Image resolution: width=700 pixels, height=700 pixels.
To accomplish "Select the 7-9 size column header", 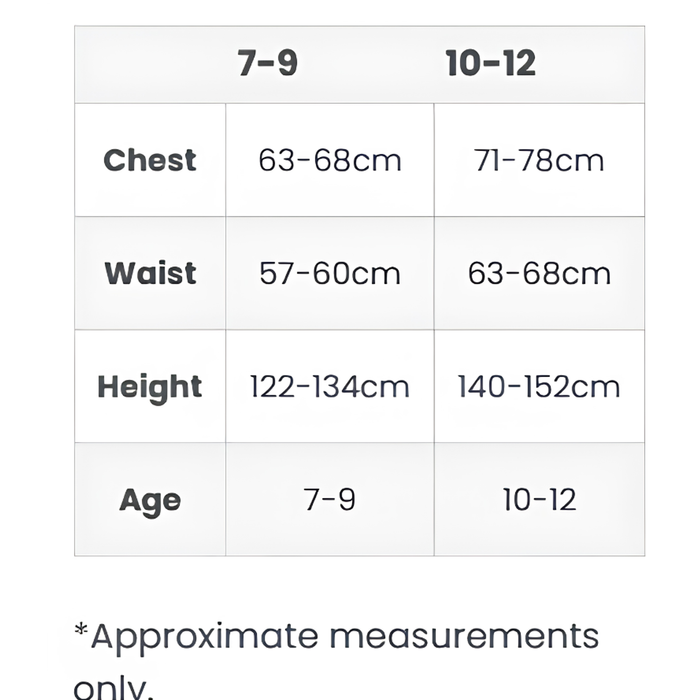I will click(267, 63).
